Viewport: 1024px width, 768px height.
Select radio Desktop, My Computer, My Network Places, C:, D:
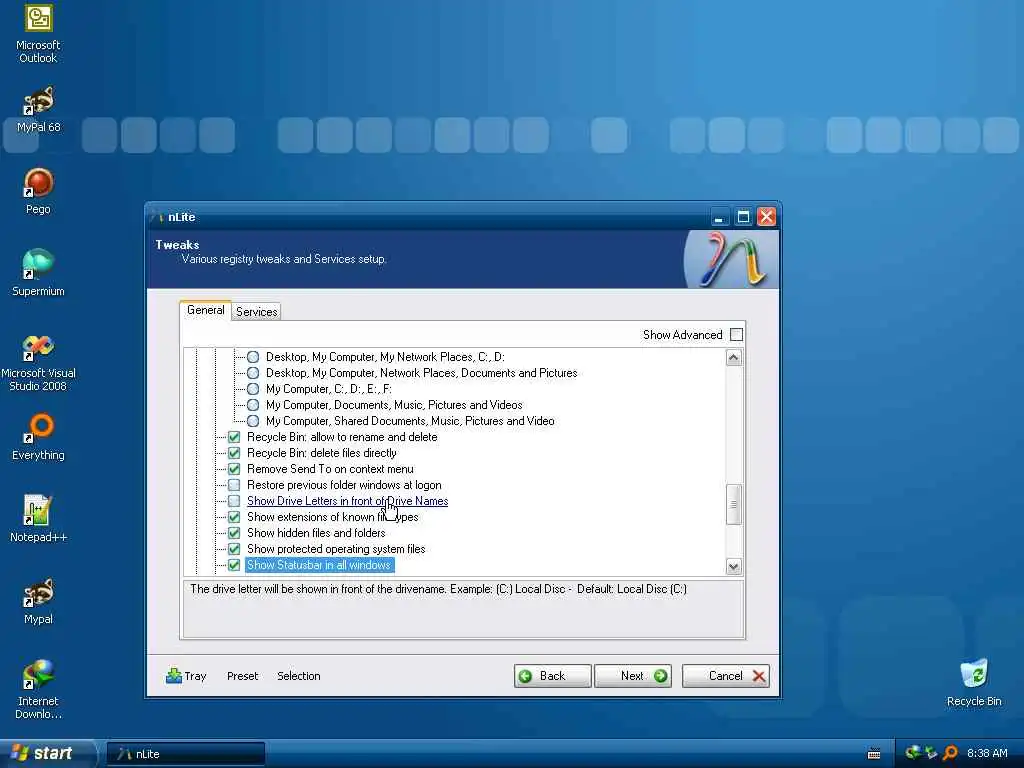coord(253,357)
